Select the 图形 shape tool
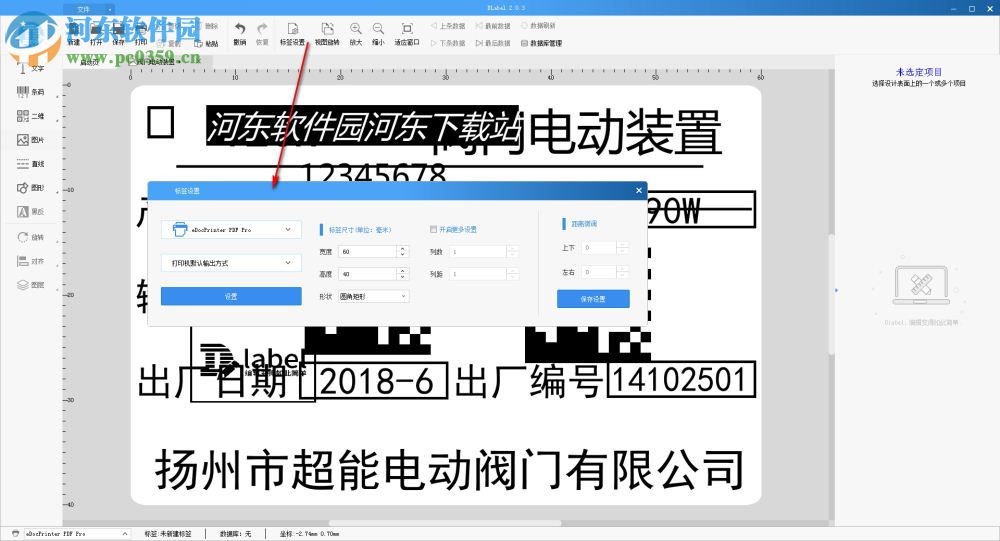This screenshot has width=1000, height=541. (x=30, y=188)
